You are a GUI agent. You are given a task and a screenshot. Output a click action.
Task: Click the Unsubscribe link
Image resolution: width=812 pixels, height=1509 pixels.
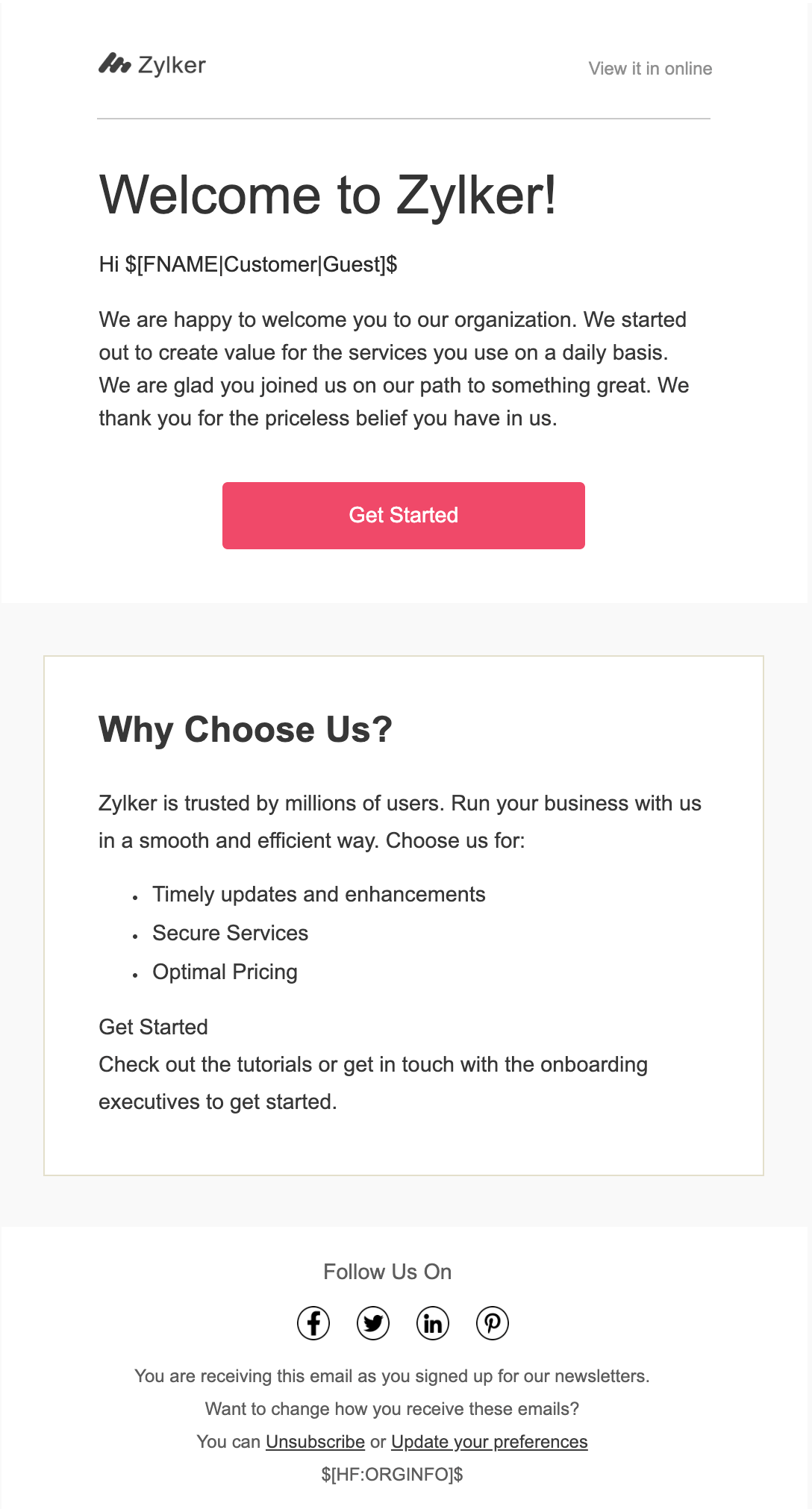click(315, 1442)
